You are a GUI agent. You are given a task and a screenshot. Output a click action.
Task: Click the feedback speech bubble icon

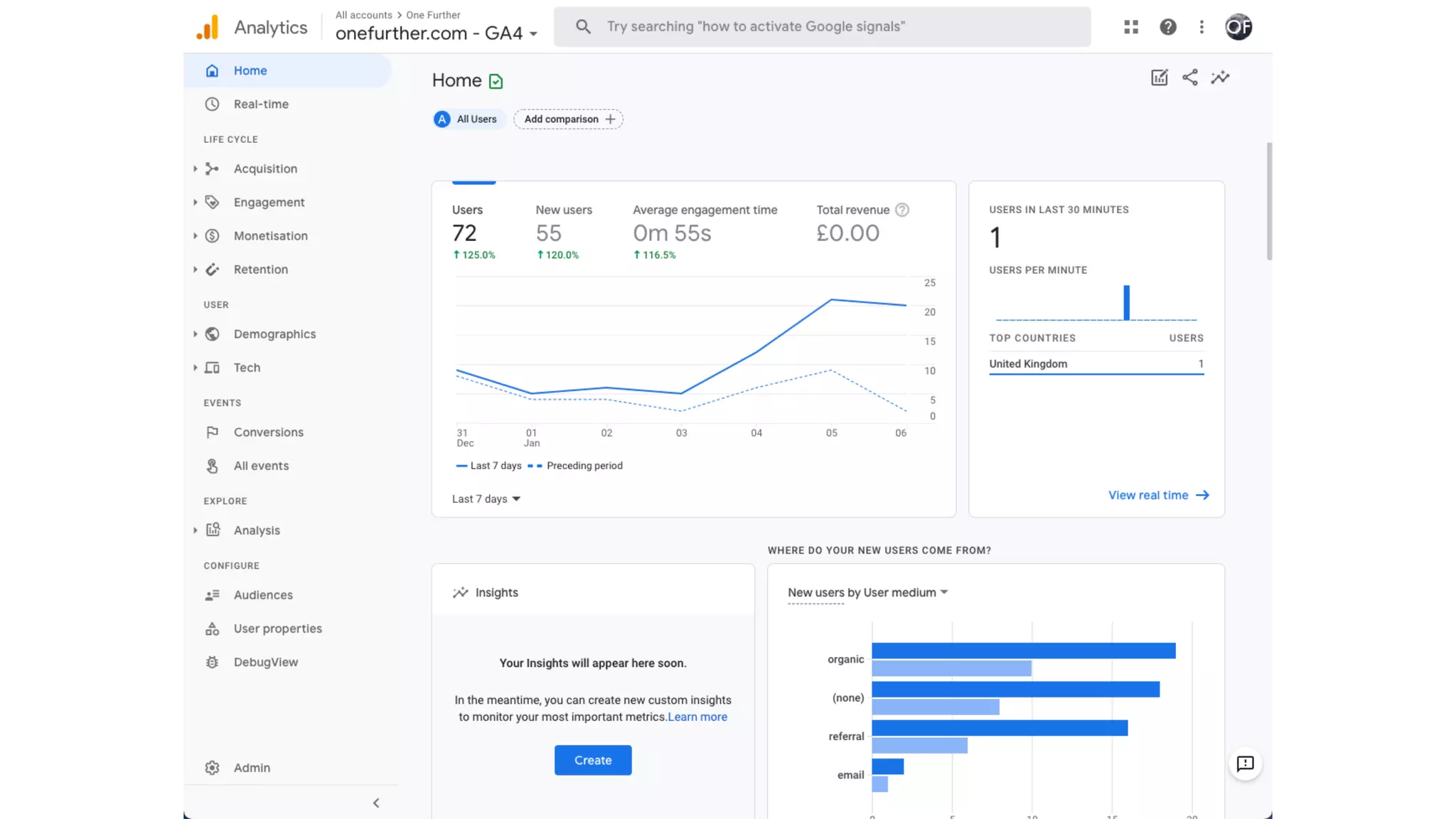click(1245, 764)
